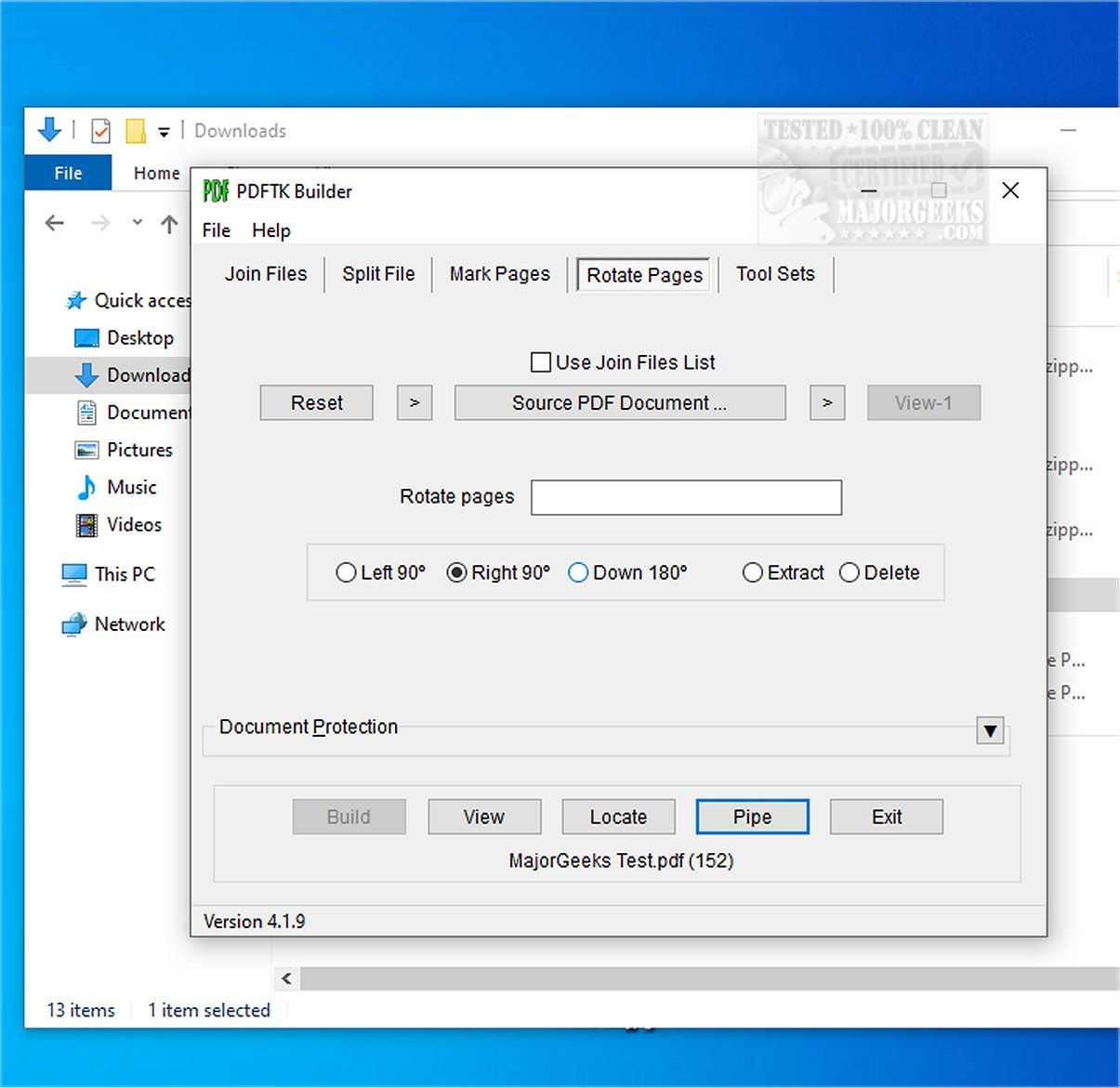Click the arrow button left of Source PDF Document

point(415,403)
